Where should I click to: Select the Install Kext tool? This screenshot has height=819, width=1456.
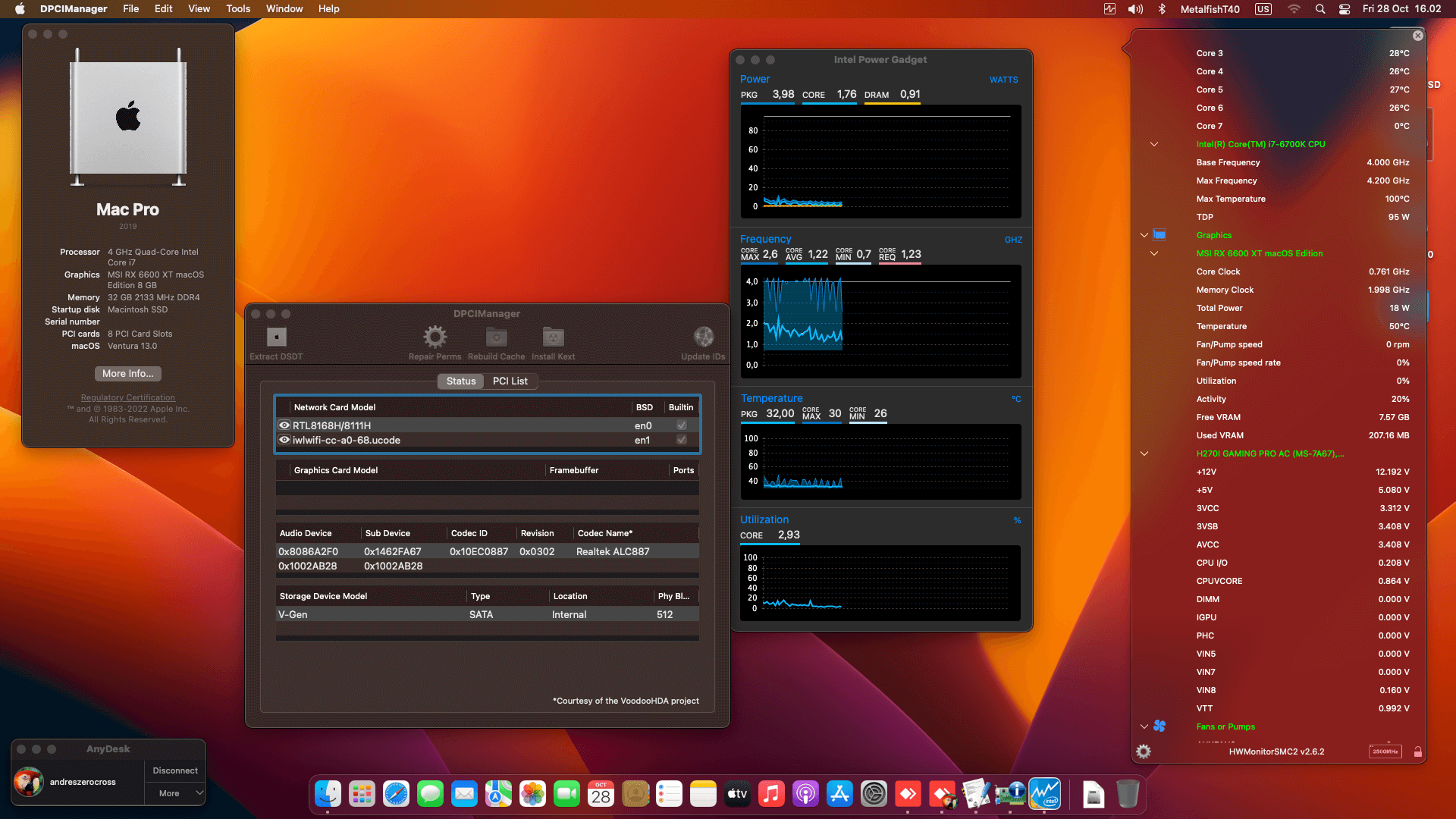pos(553,339)
